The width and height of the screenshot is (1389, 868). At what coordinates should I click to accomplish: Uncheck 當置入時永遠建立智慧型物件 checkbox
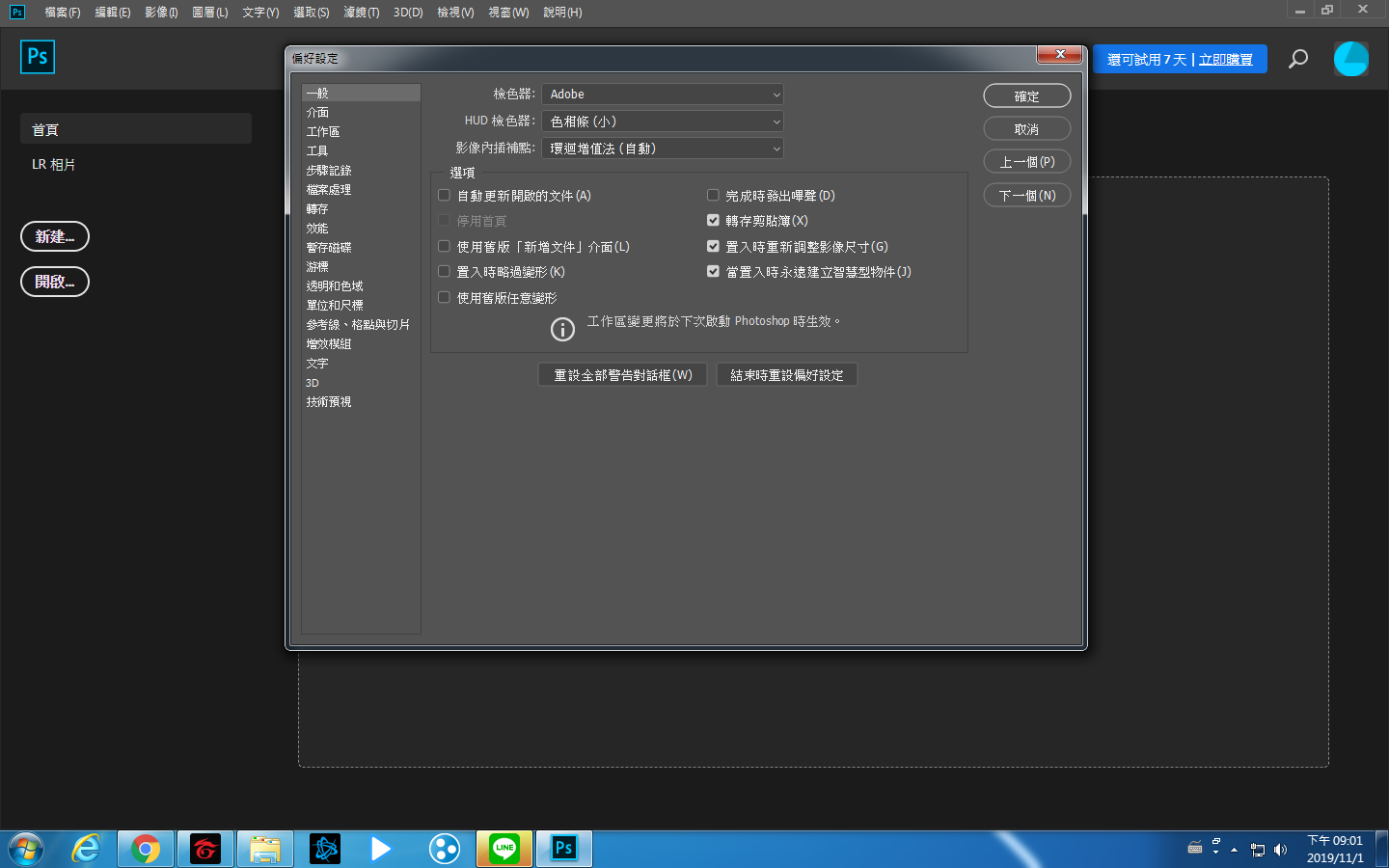(x=713, y=272)
